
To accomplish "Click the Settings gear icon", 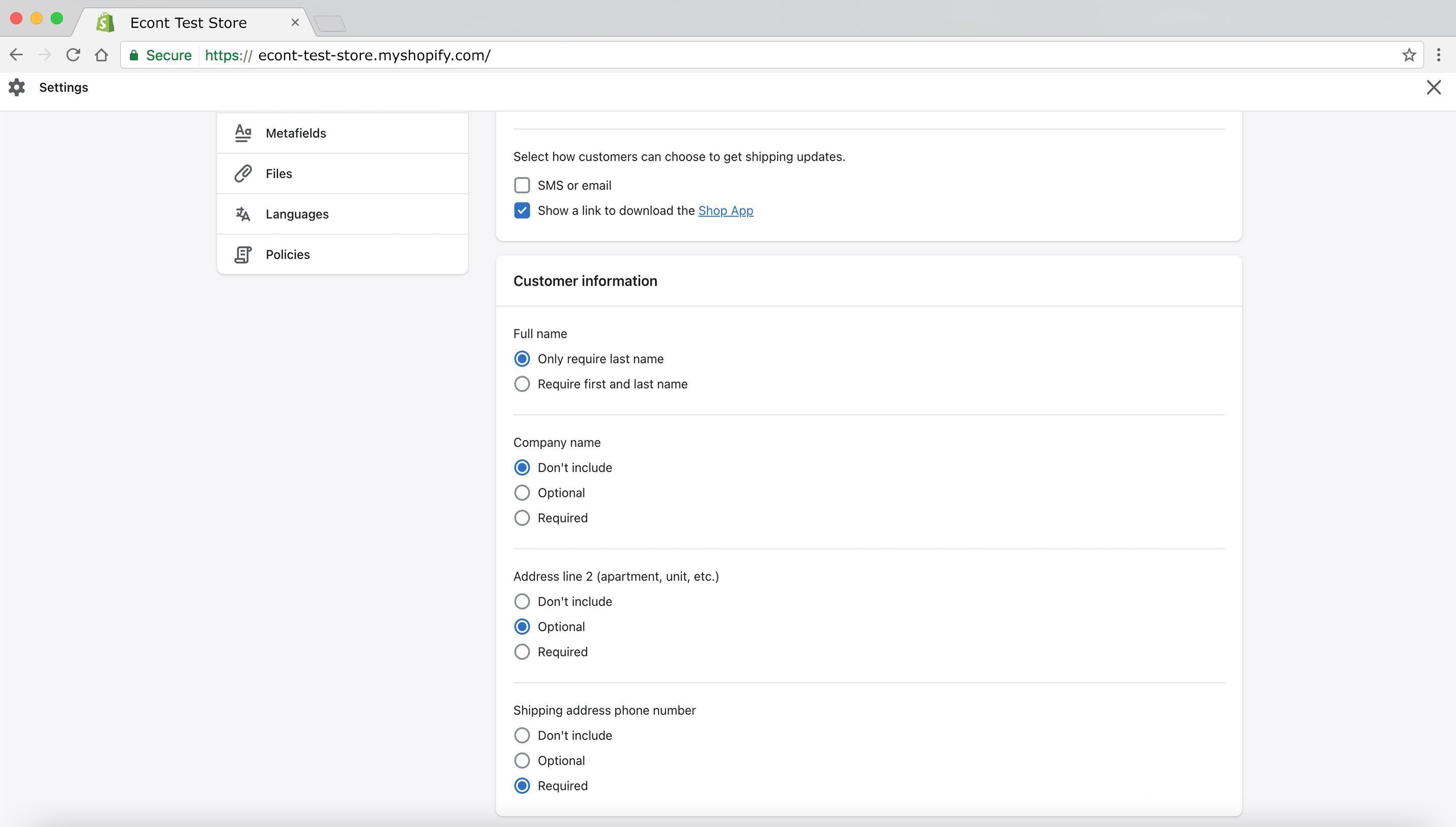I will pyautogui.click(x=17, y=88).
